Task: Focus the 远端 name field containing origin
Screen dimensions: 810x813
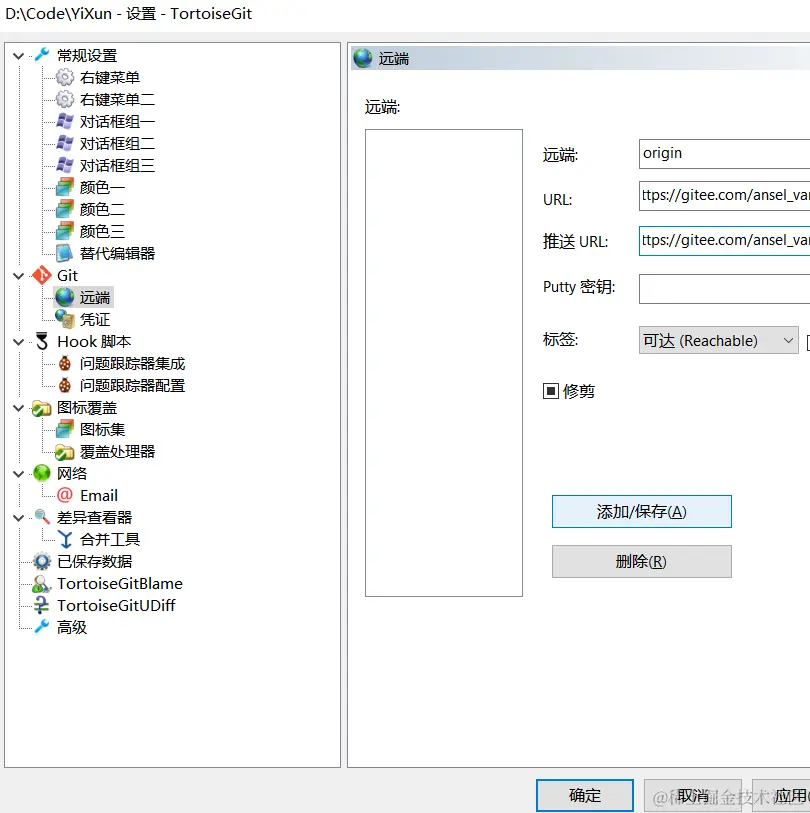Action: click(724, 153)
